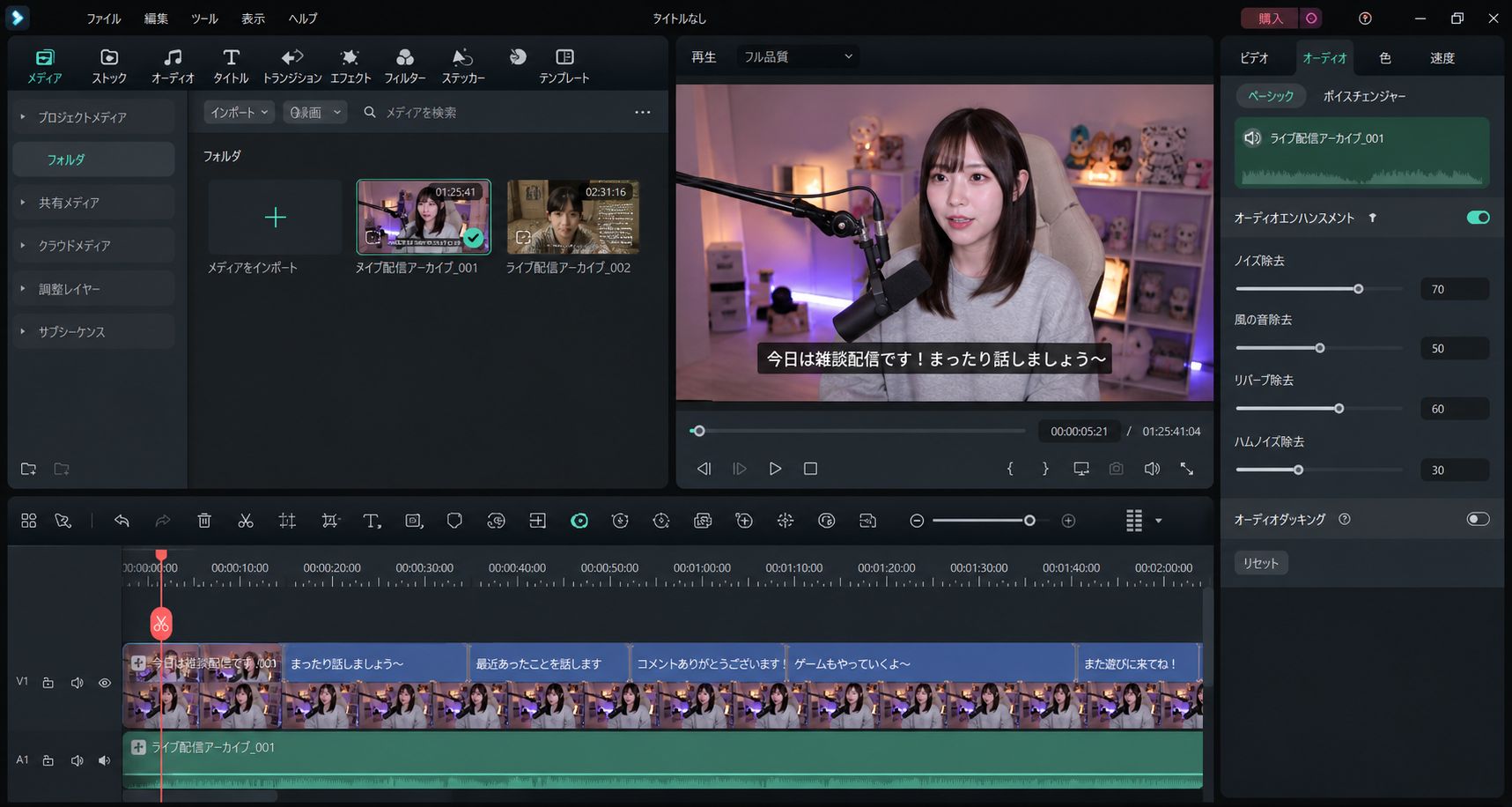This screenshot has width=1512, height=807.
Task: Toggle the オーディオエンハンスメント switch
Action: tap(1479, 218)
